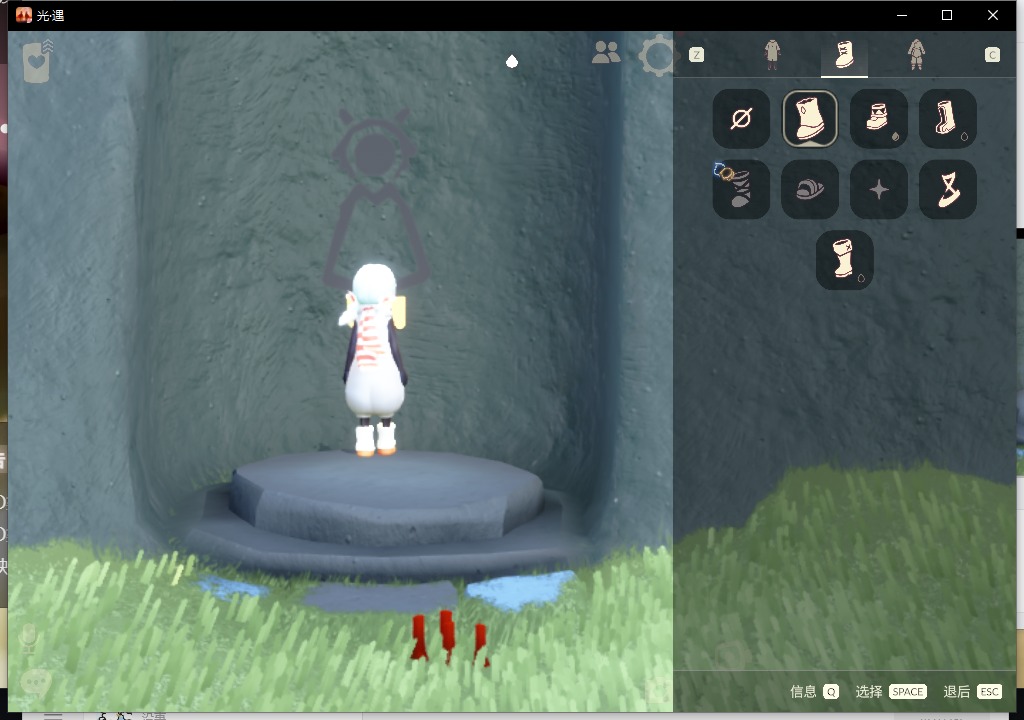Switch to the shoes category tab
Image resolution: width=1024 pixels, height=720 pixels.
click(x=844, y=55)
